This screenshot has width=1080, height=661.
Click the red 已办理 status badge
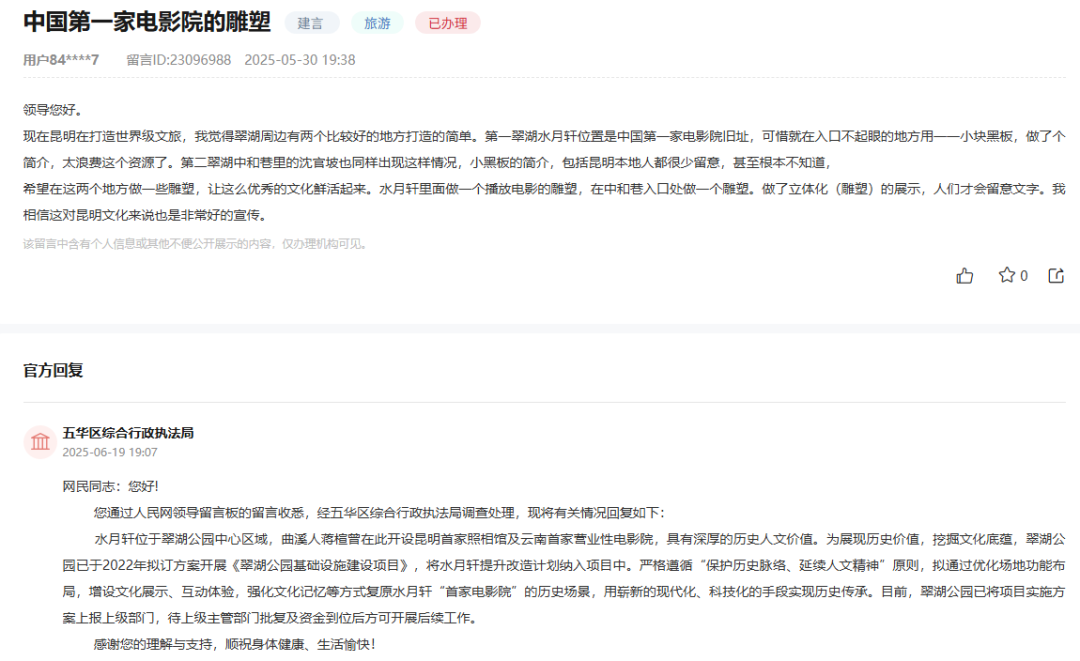point(449,22)
